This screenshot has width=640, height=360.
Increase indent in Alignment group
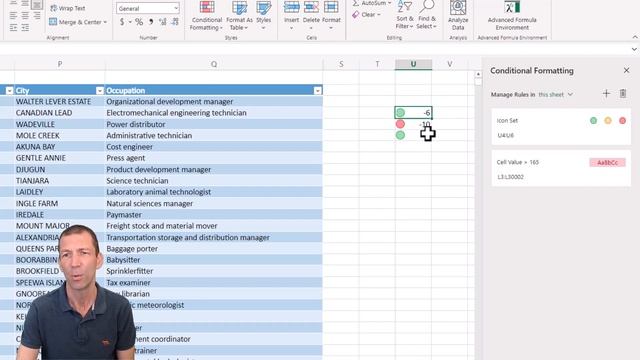click(25, 28)
